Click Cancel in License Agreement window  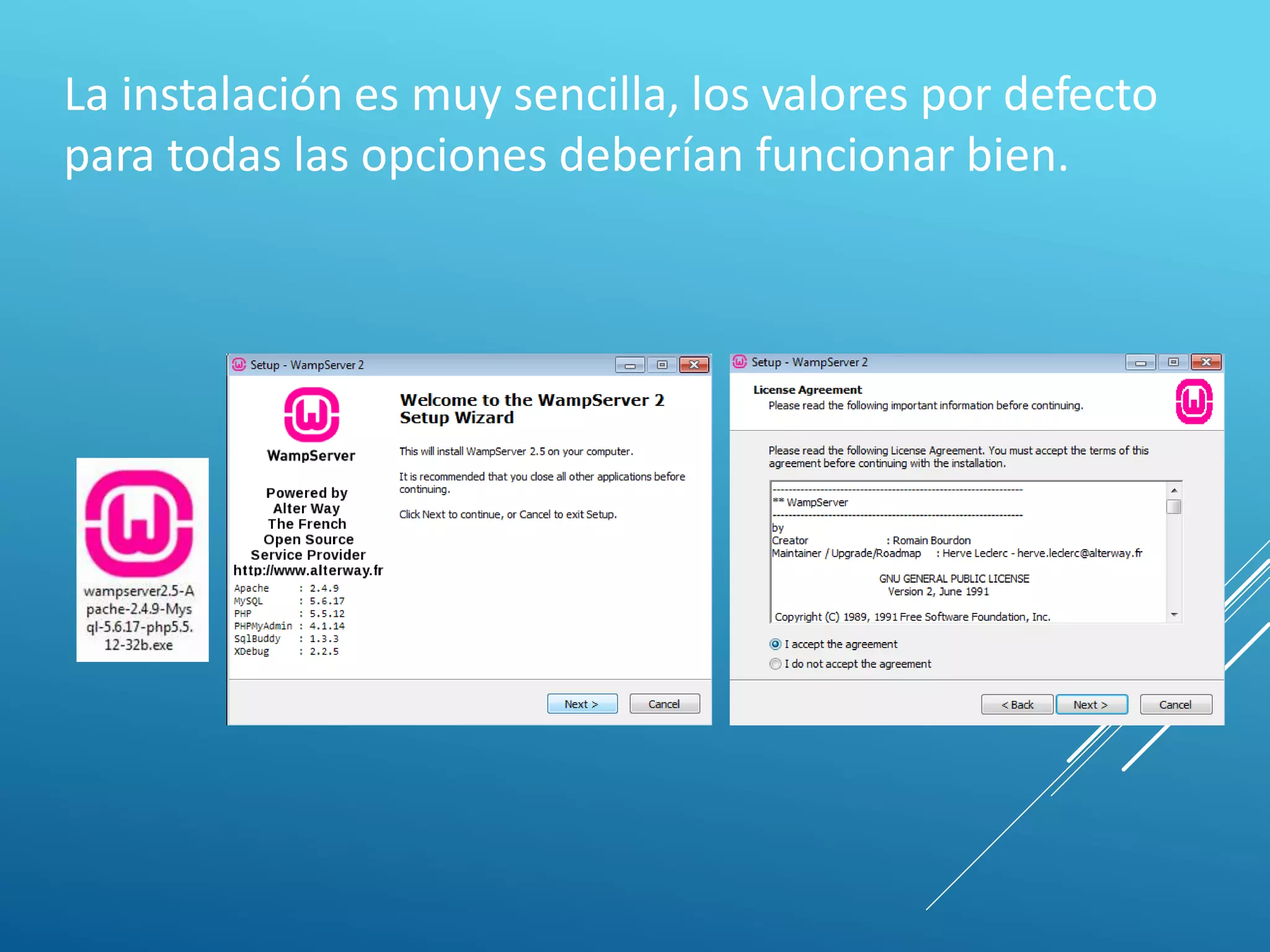(1176, 705)
